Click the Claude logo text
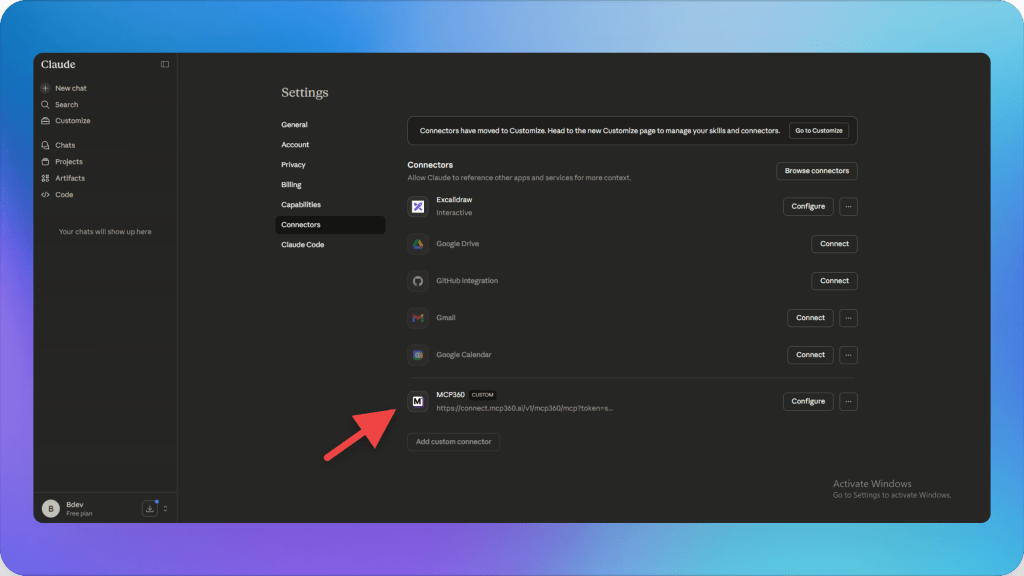The image size is (1024, 576). pos(58,64)
